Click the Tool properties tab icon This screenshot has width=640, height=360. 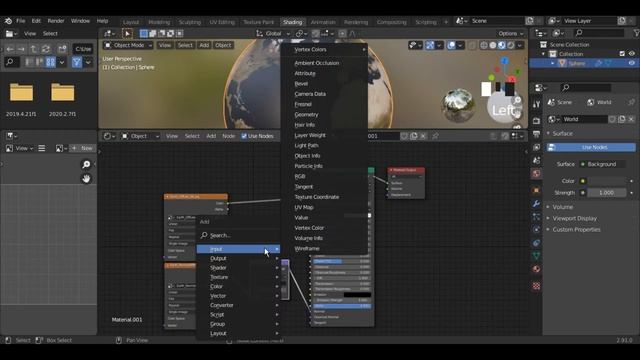pyautogui.click(x=536, y=104)
